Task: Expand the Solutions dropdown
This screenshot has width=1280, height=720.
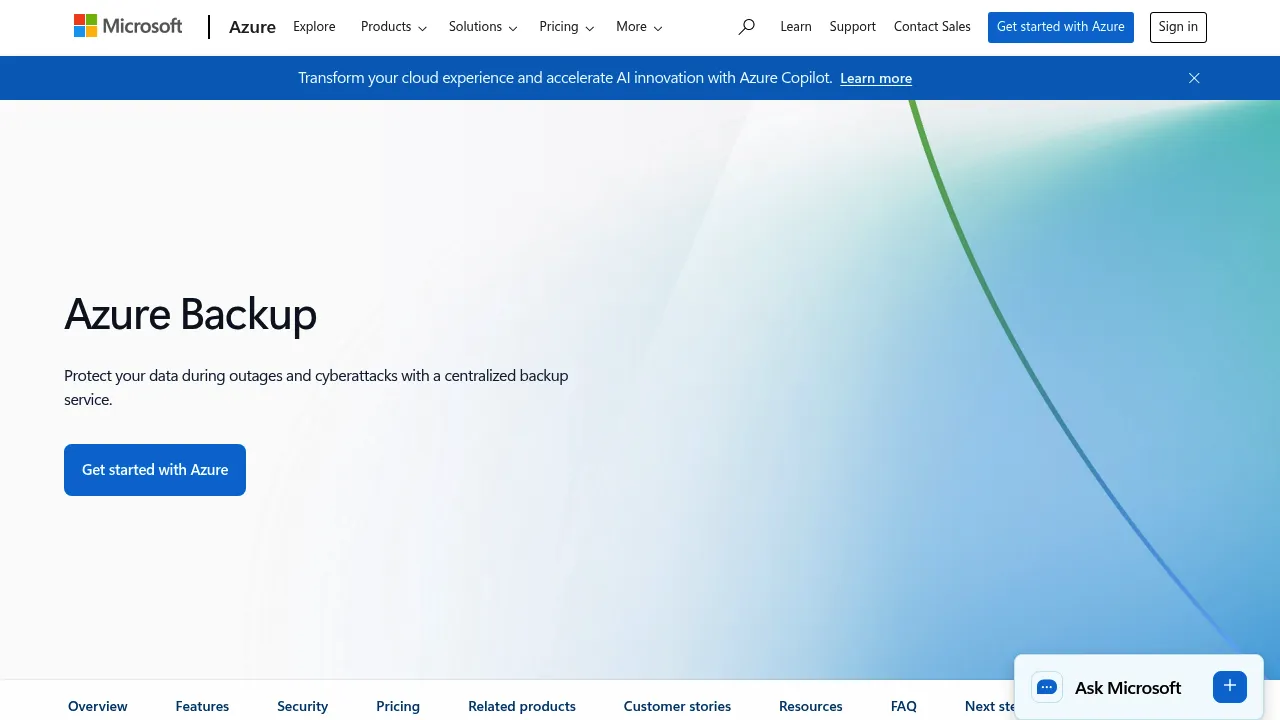Action: (483, 27)
